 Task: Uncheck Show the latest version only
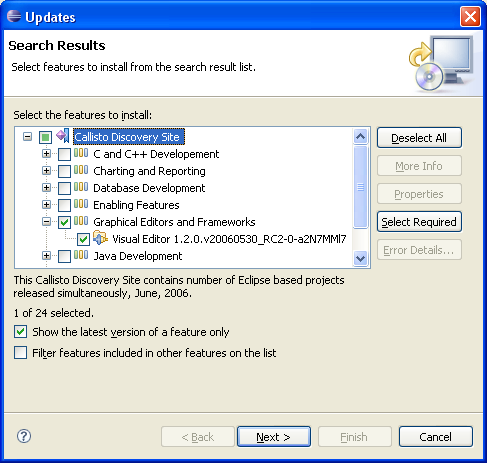[x=21, y=332]
